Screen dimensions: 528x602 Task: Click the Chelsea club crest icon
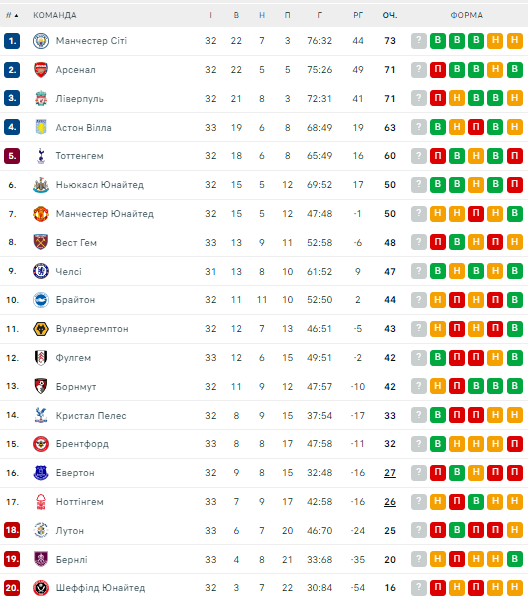point(41,271)
